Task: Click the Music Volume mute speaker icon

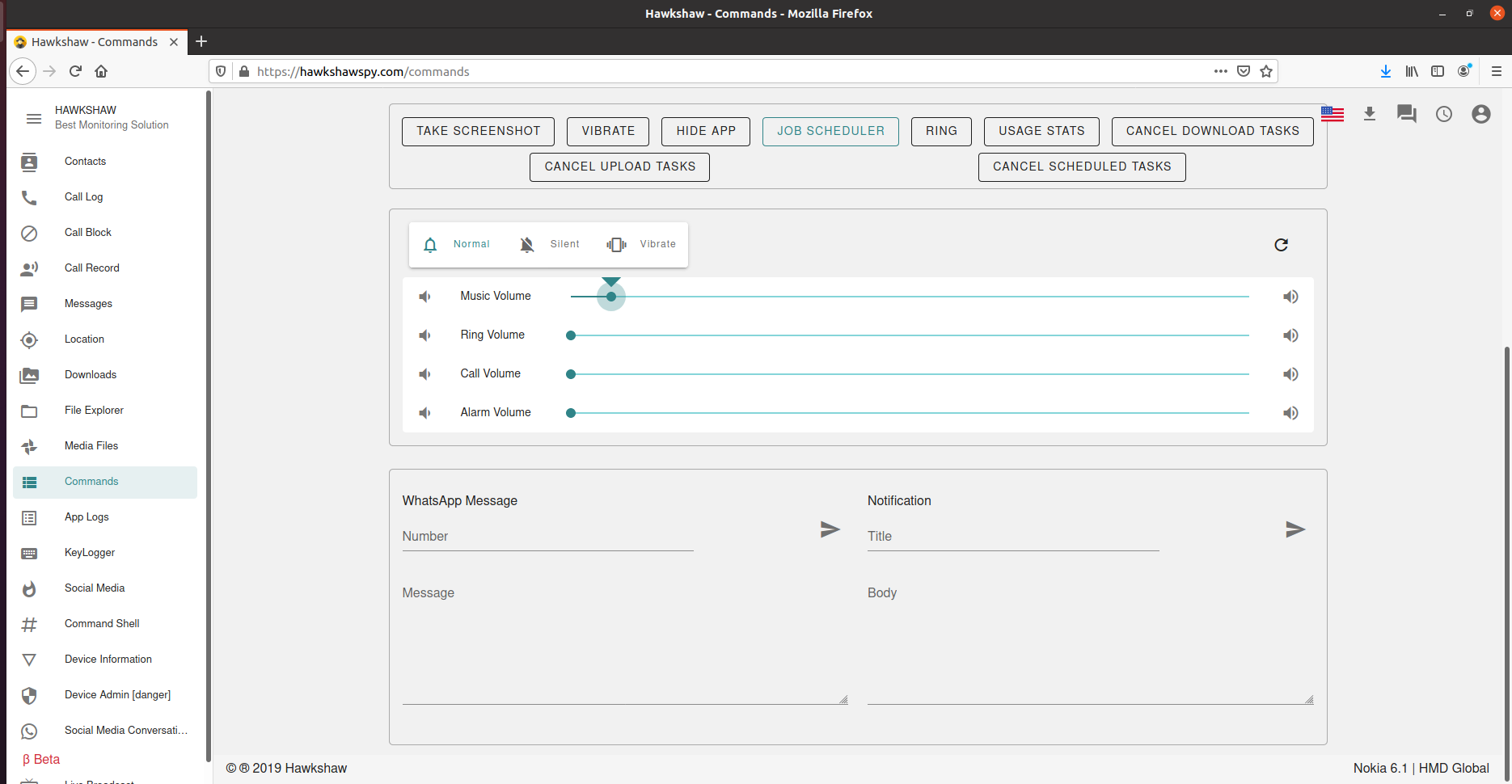Action: pyautogui.click(x=424, y=297)
